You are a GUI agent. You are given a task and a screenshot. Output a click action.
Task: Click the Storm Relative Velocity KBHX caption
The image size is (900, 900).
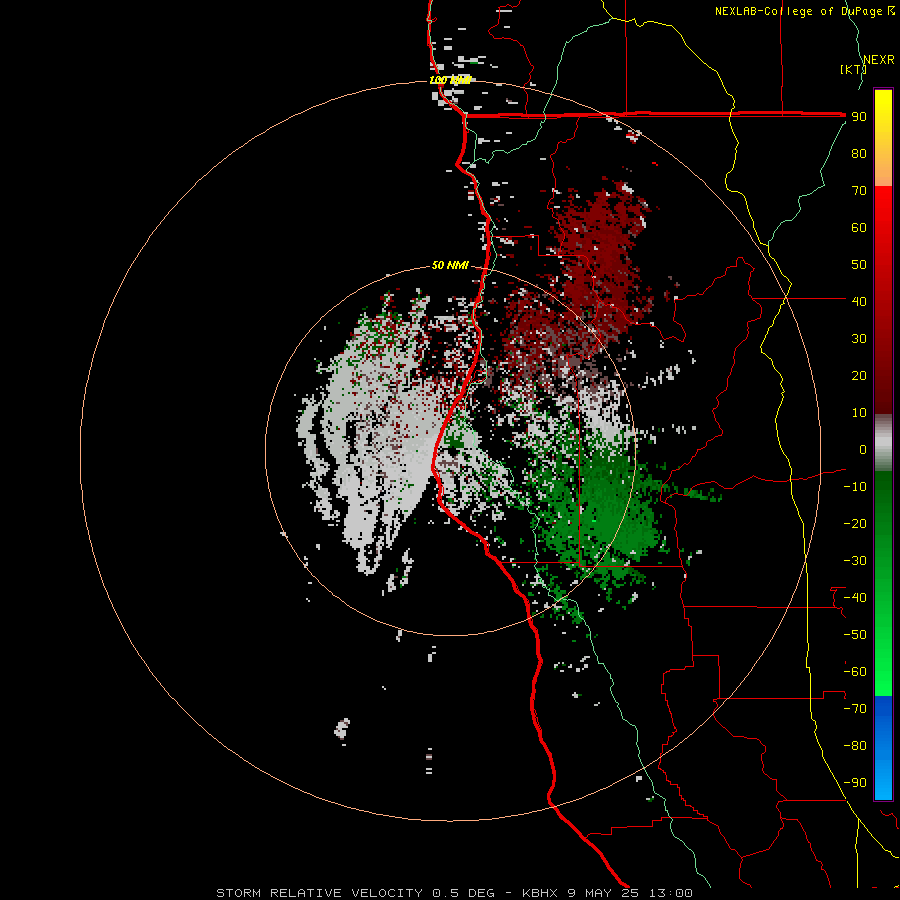(454, 893)
